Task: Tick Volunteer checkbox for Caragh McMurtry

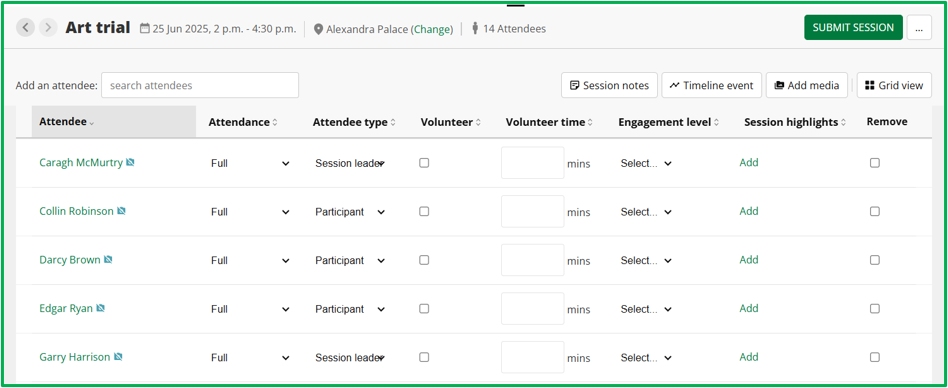Action: [424, 163]
